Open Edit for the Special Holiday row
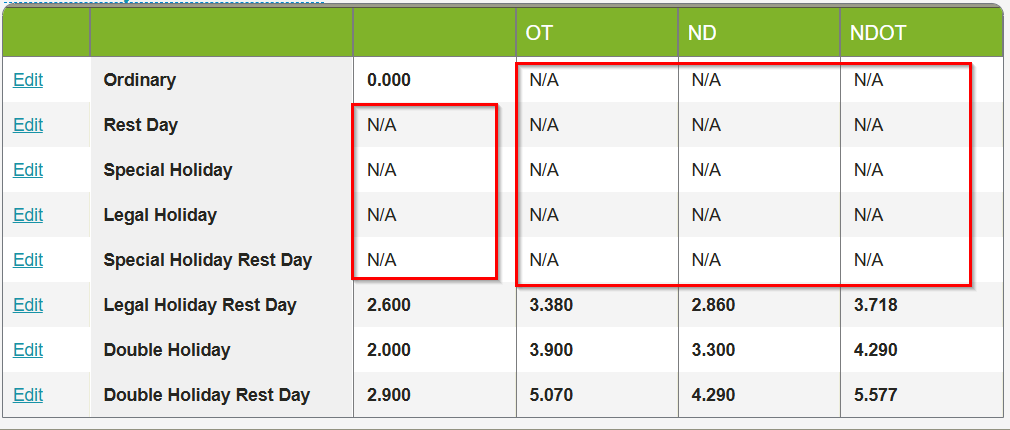The width and height of the screenshot is (1010, 430). [28, 170]
